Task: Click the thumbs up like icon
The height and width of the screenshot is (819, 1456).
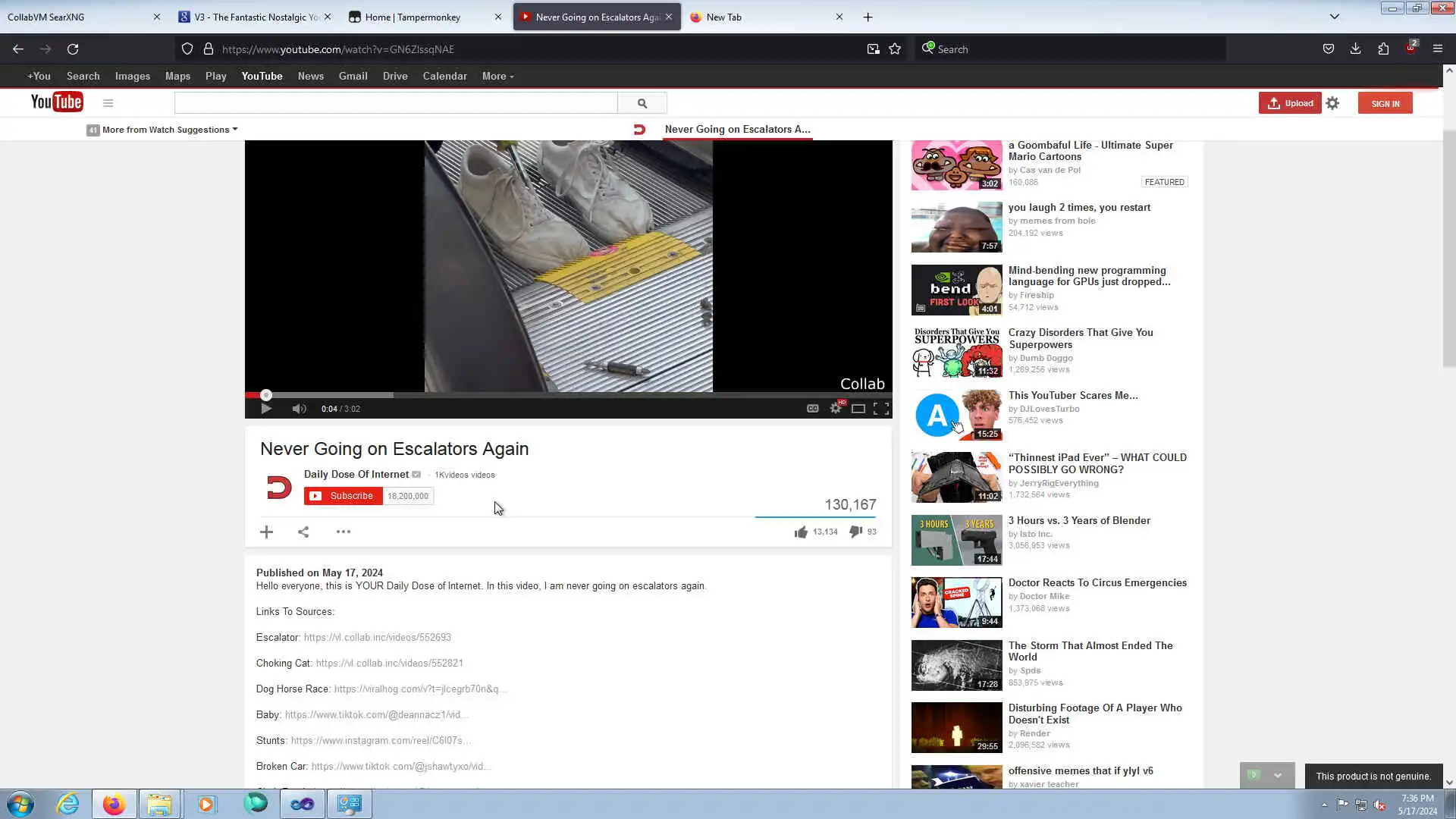Action: tap(801, 532)
